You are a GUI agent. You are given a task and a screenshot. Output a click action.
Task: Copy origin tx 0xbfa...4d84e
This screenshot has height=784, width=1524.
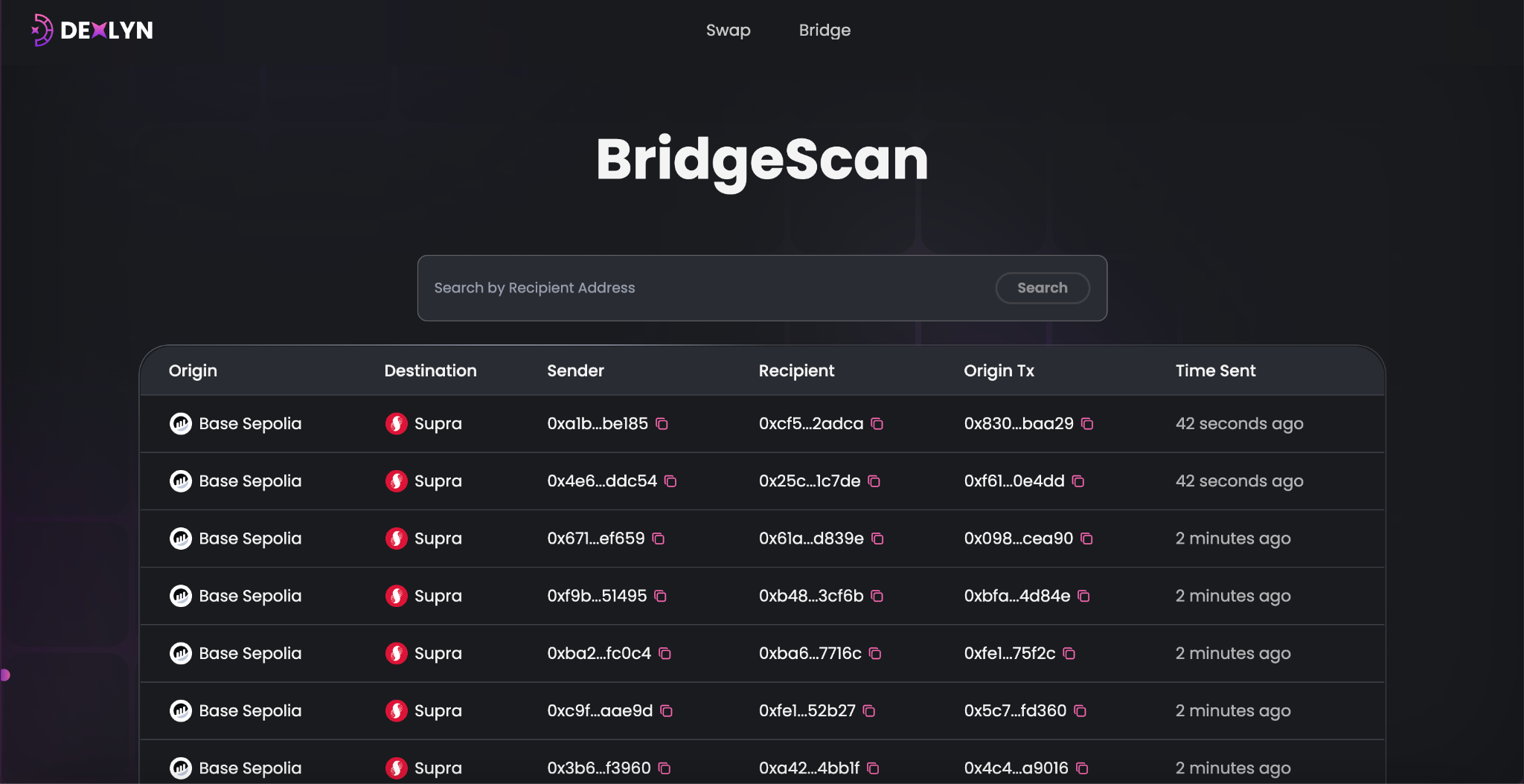tap(1084, 596)
